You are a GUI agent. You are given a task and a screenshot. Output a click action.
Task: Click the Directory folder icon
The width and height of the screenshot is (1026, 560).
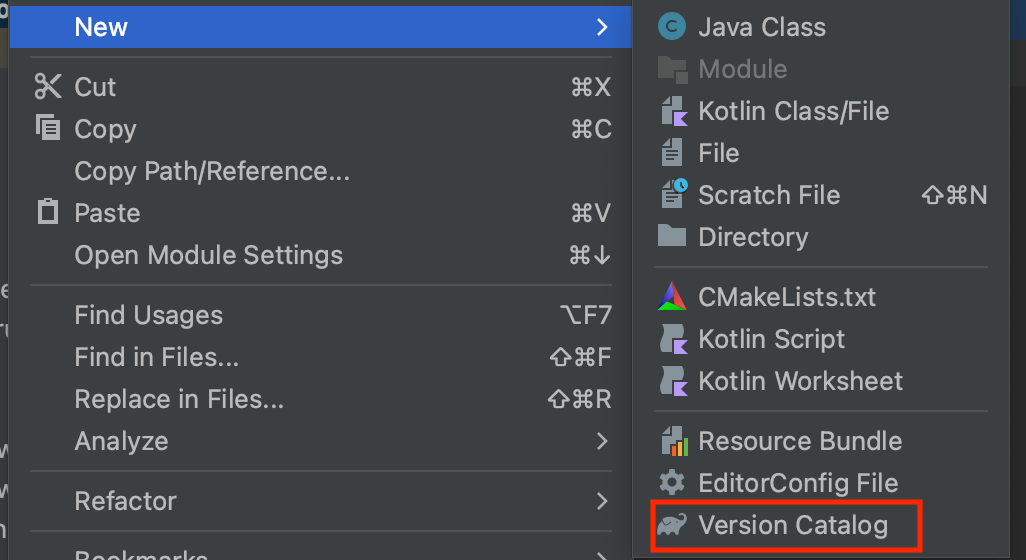(x=672, y=237)
